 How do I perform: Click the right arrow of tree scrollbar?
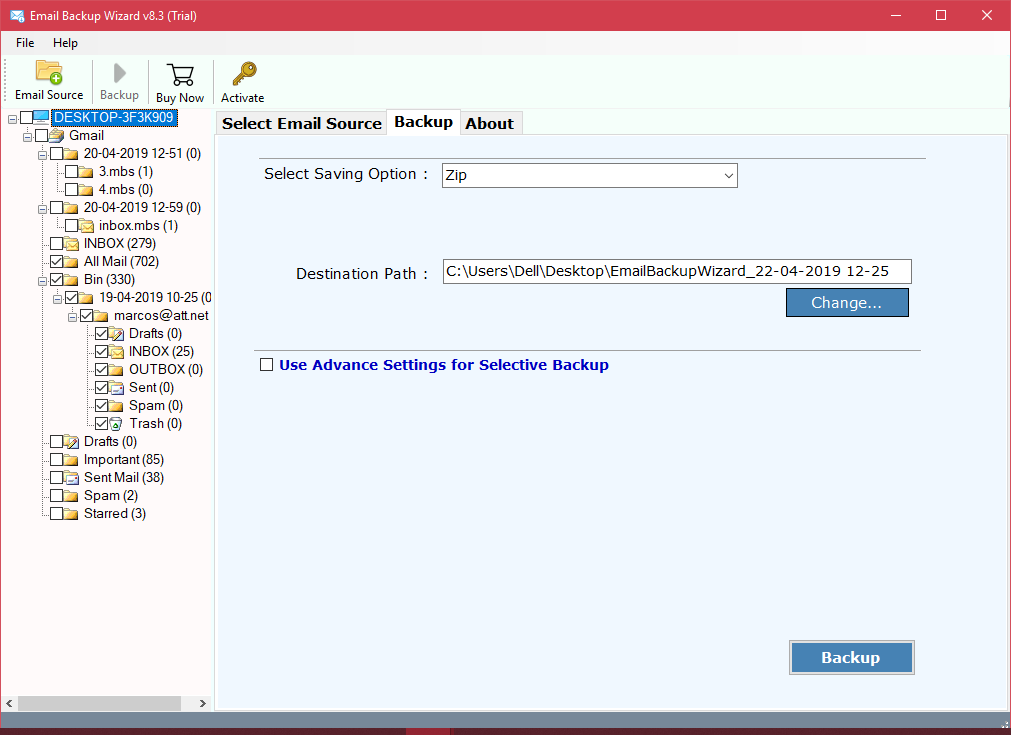point(202,703)
